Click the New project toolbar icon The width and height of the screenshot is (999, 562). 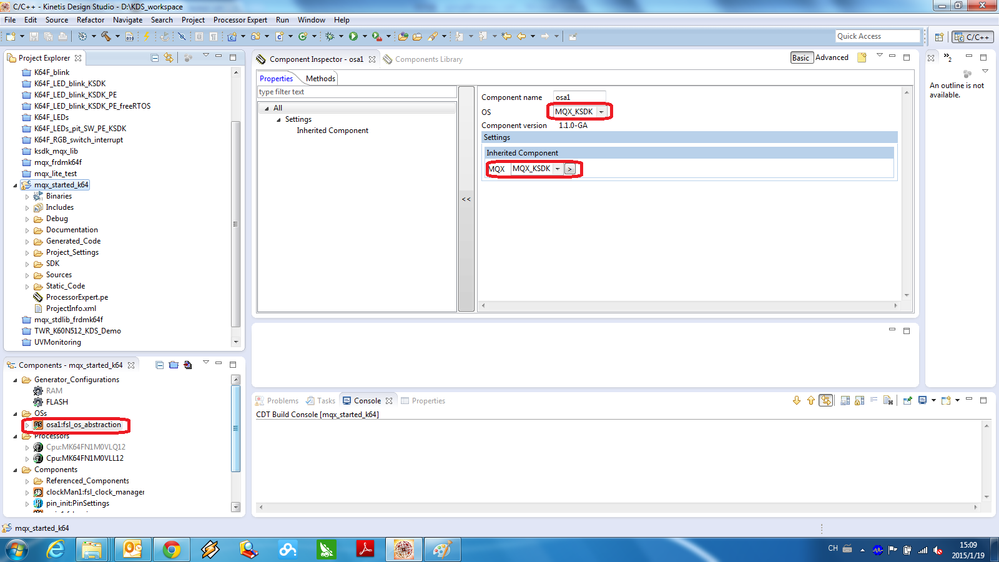11,36
